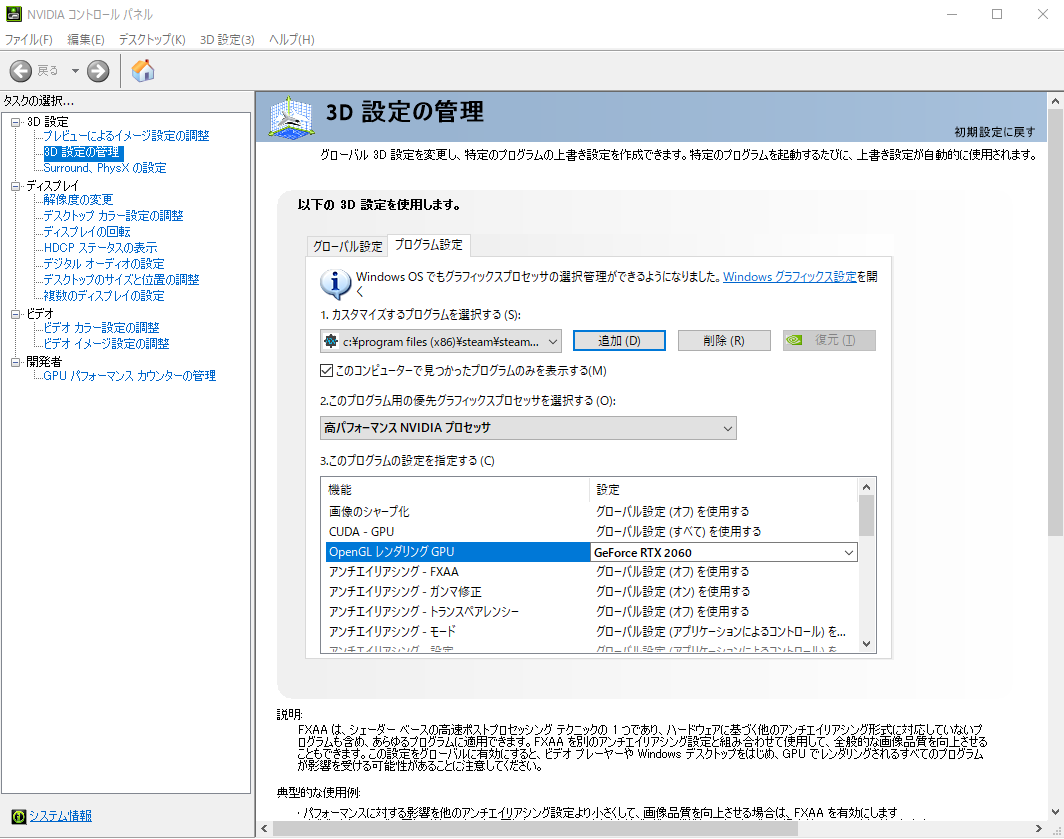Open GeForce RTX 2060 dropdown
Screen dimensions: 1064x839
[x=724, y=553]
